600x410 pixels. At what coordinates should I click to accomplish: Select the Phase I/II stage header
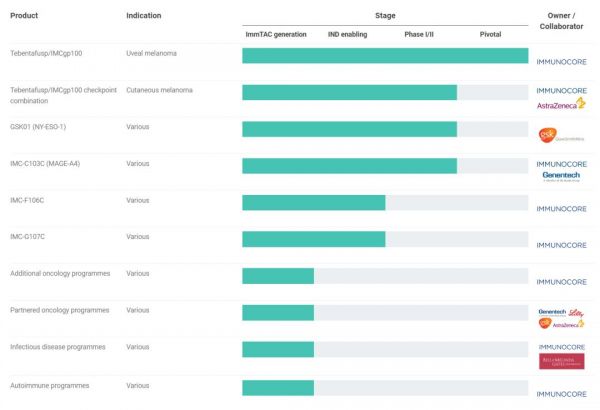[420, 34]
